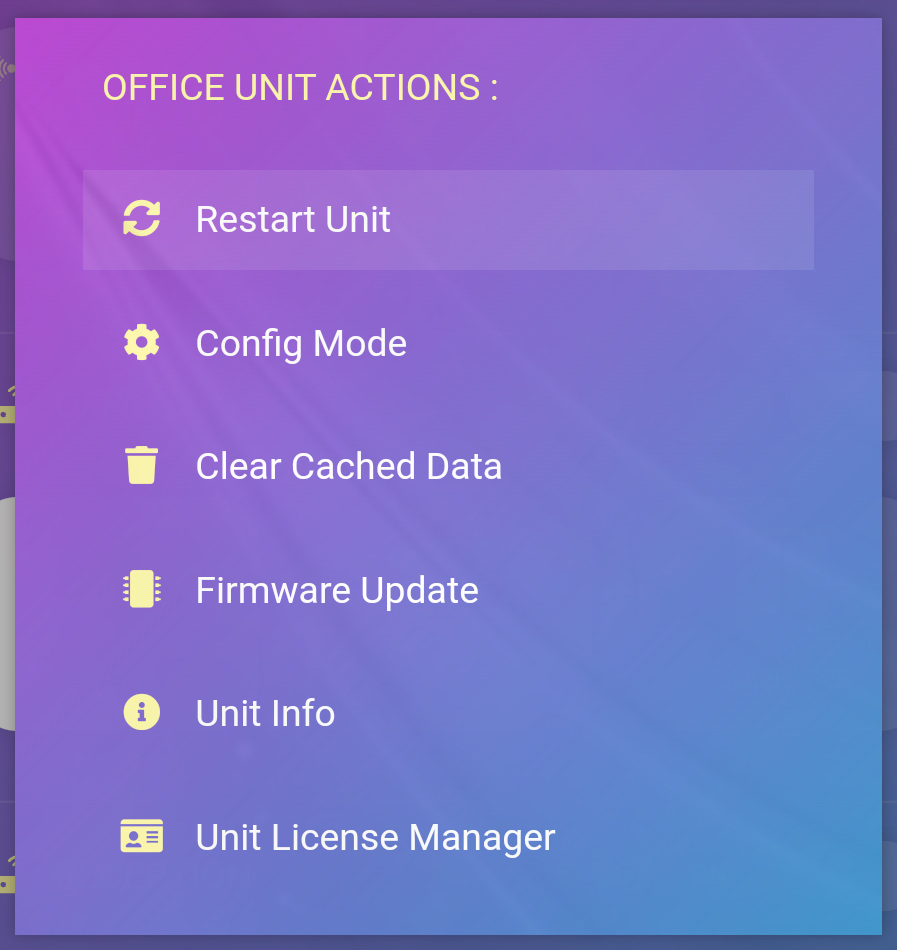Open the Unit Info text entry
This screenshot has height=950, width=897.
[x=265, y=714]
